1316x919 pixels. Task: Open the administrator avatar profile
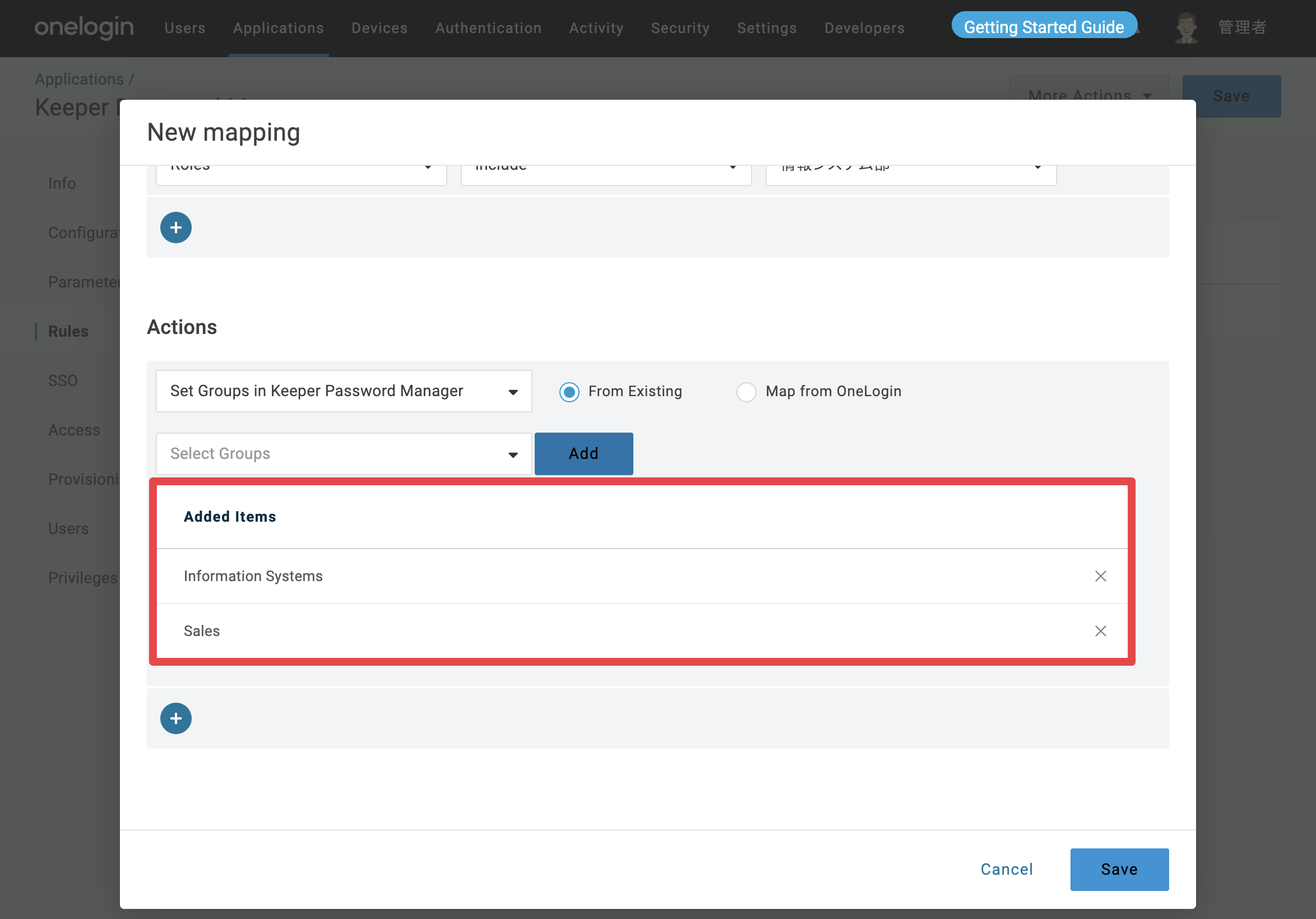click(1186, 27)
